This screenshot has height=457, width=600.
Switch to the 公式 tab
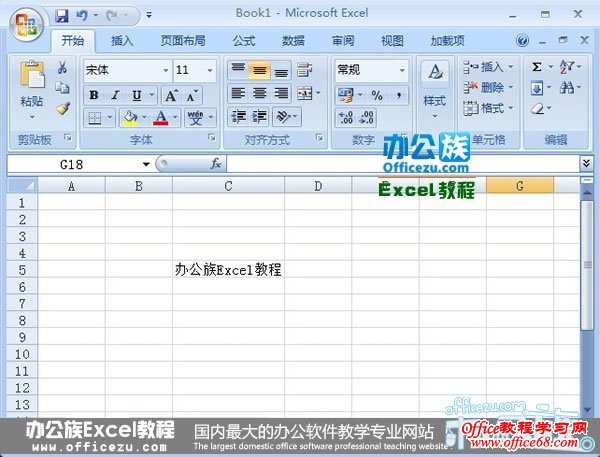[x=244, y=41]
